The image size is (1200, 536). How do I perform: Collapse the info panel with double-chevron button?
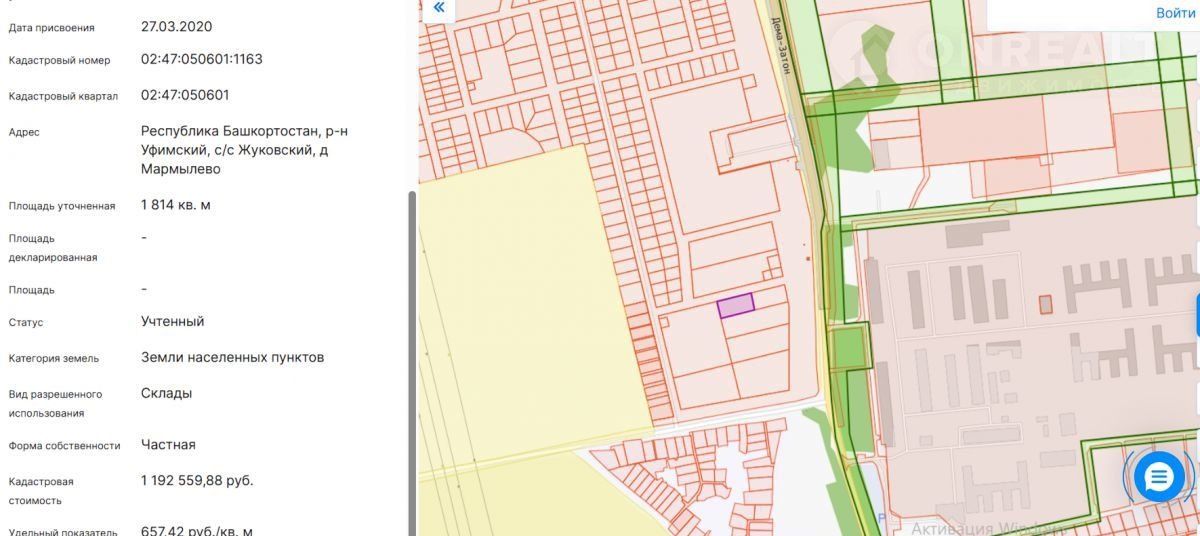point(437,9)
